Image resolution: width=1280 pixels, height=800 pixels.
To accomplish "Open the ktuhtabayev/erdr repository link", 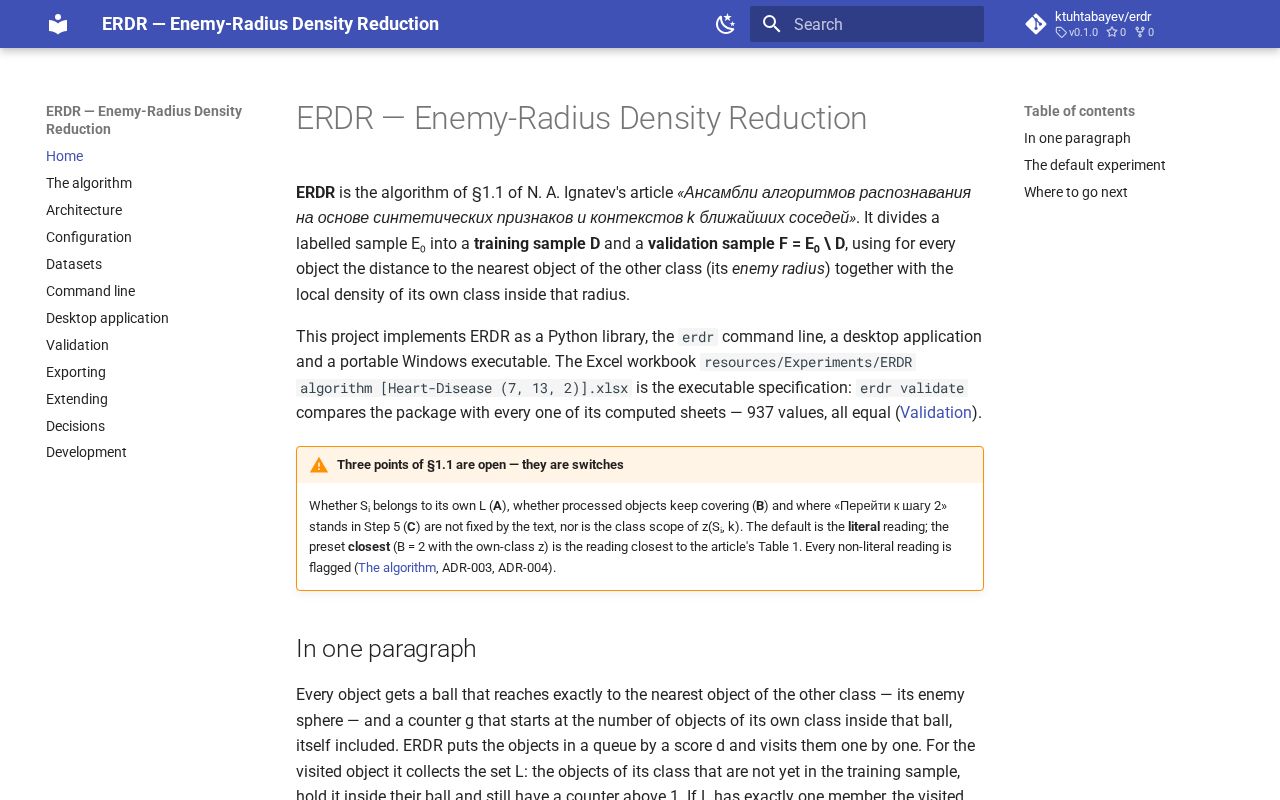I will (x=1103, y=16).
